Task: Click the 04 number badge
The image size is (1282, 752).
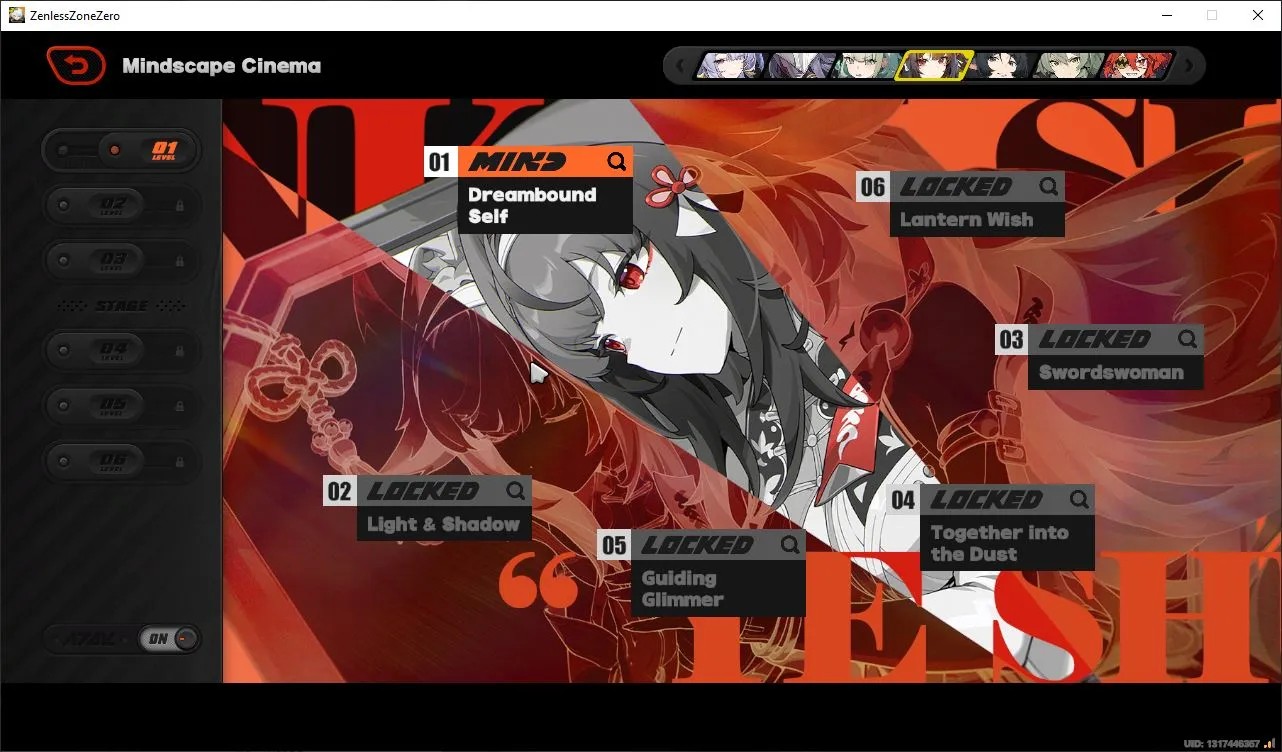Action: [903, 500]
